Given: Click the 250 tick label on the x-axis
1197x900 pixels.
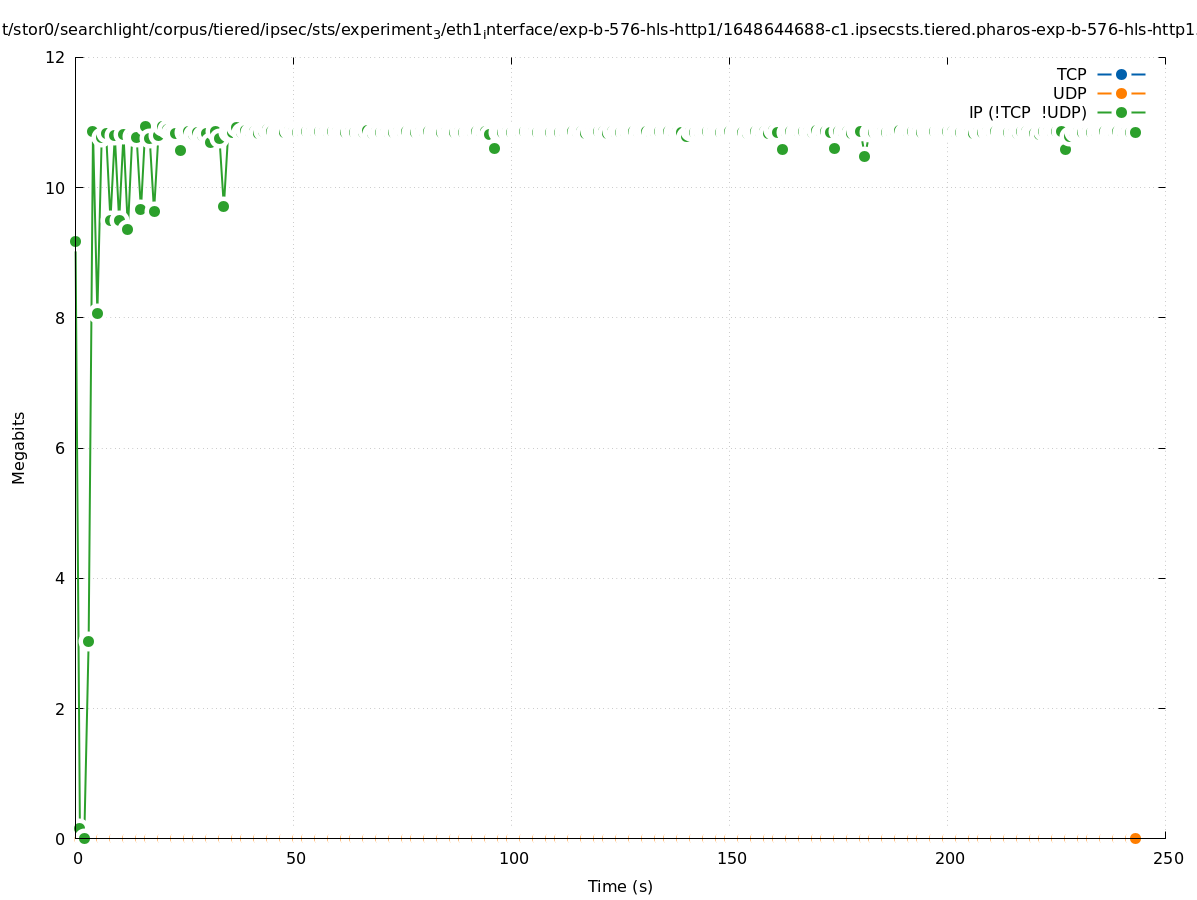Looking at the screenshot, I should click(1166, 858).
